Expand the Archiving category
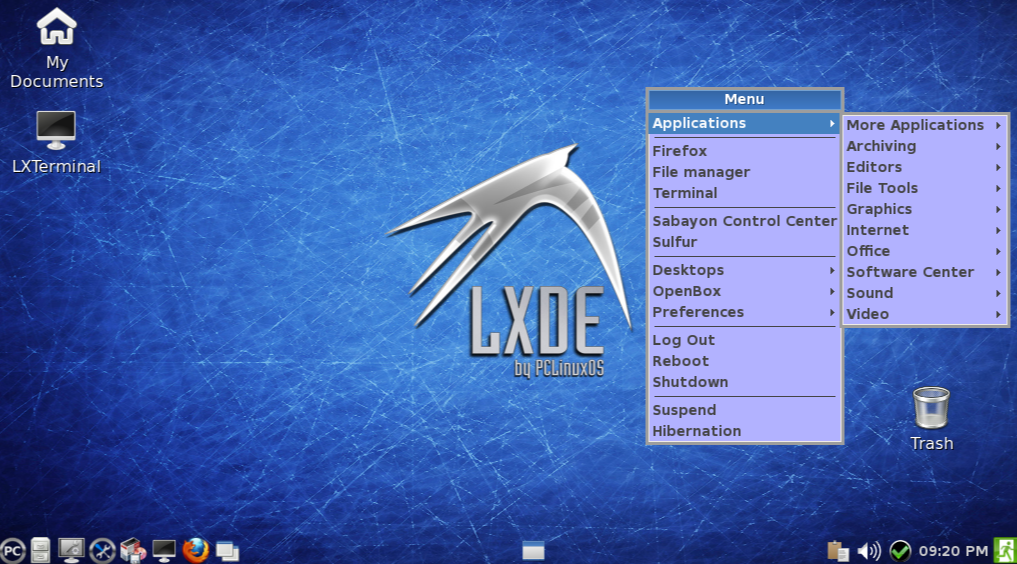This screenshot has height=564, width=1017. pos(925,146)
